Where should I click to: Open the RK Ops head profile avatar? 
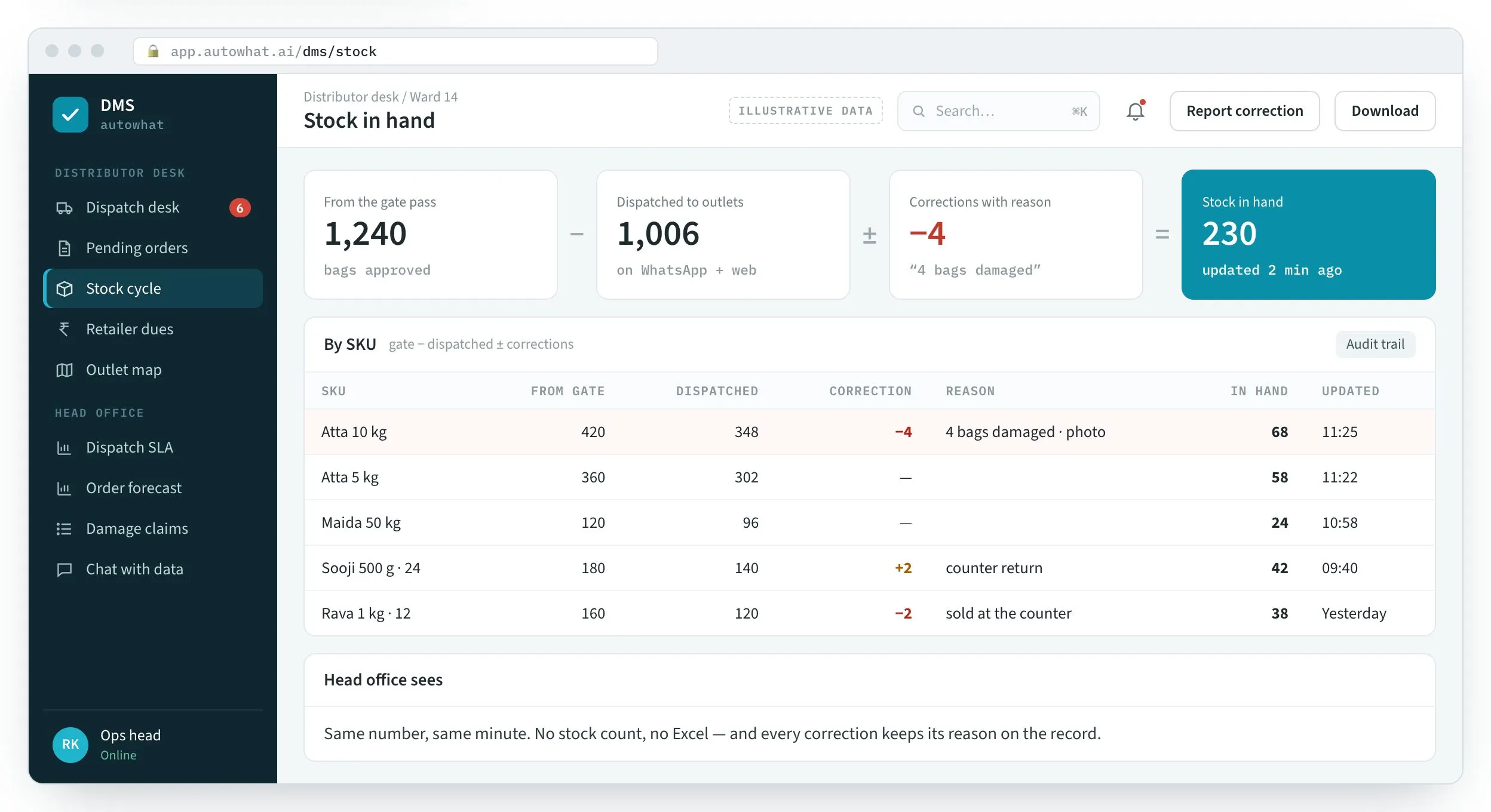[70, 745]
